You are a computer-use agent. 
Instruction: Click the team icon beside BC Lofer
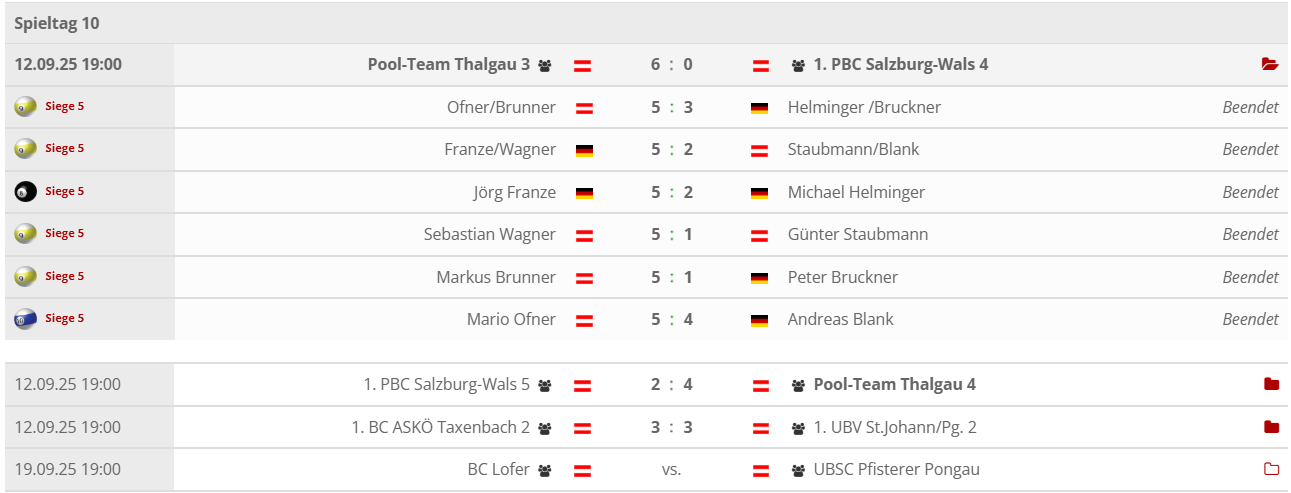(545, 470)
